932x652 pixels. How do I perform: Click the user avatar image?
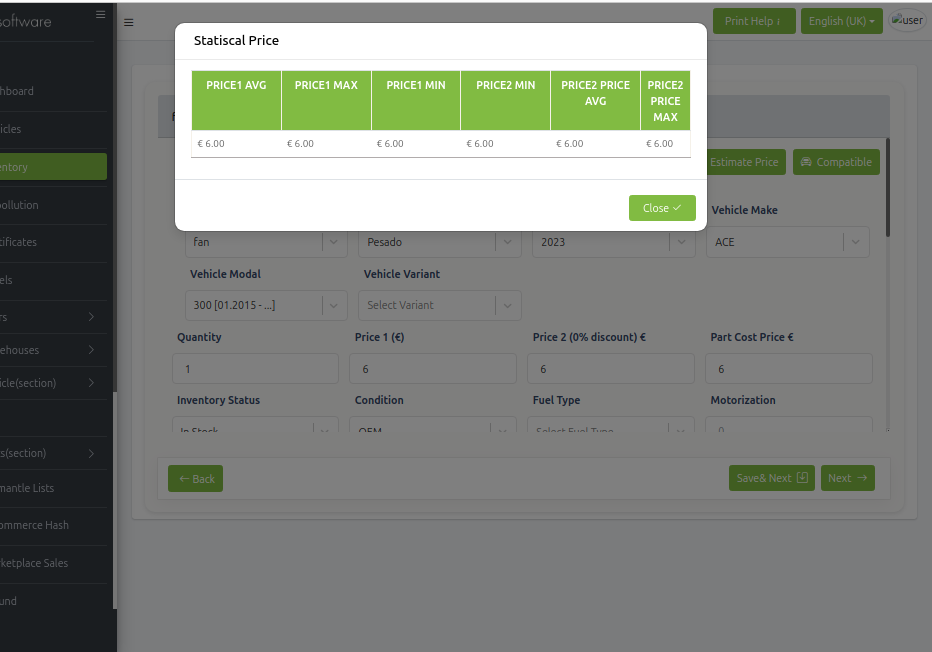click(907, 21)
